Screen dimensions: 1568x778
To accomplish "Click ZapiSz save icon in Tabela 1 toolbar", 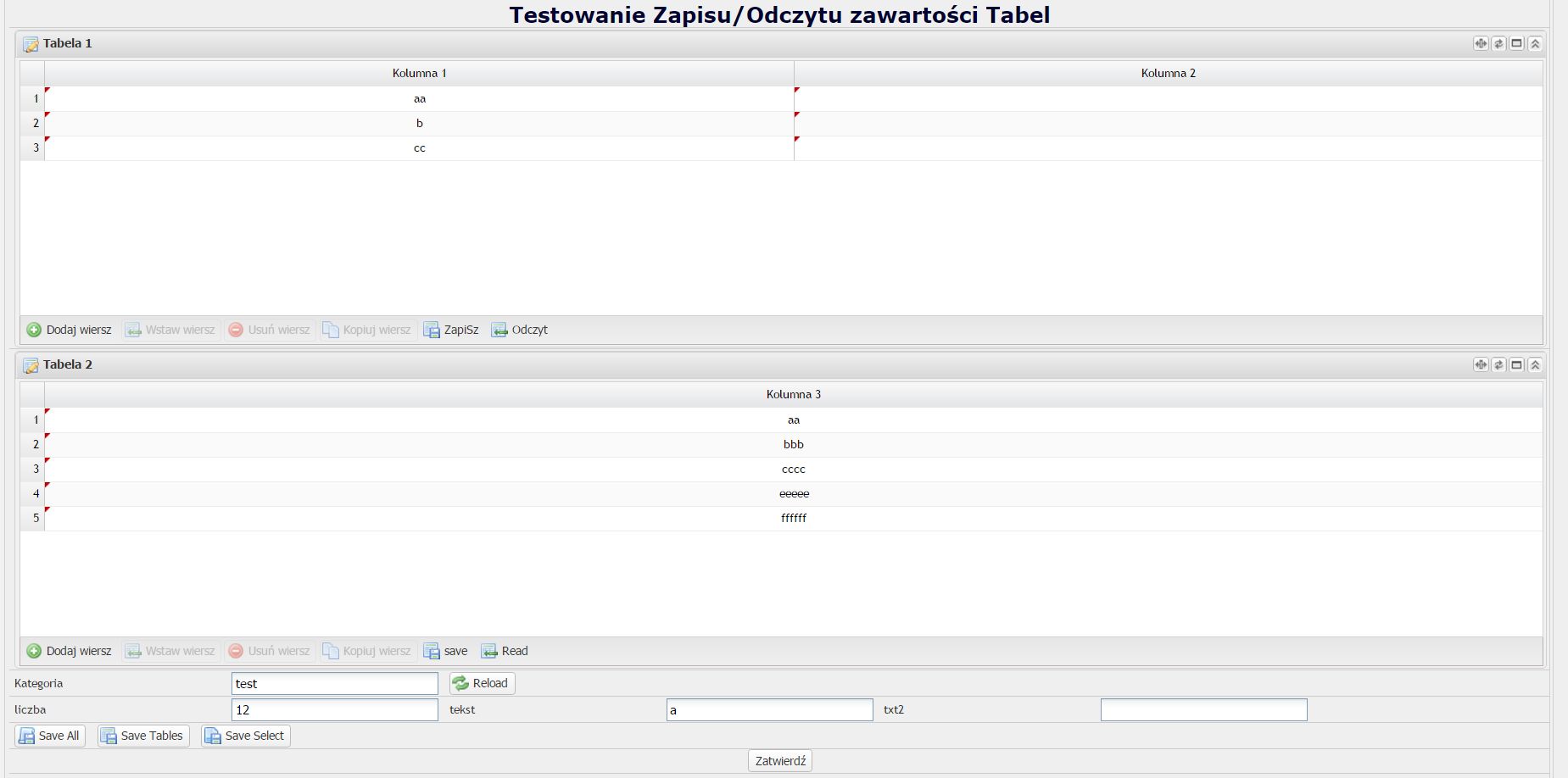I will click(432, 330).
